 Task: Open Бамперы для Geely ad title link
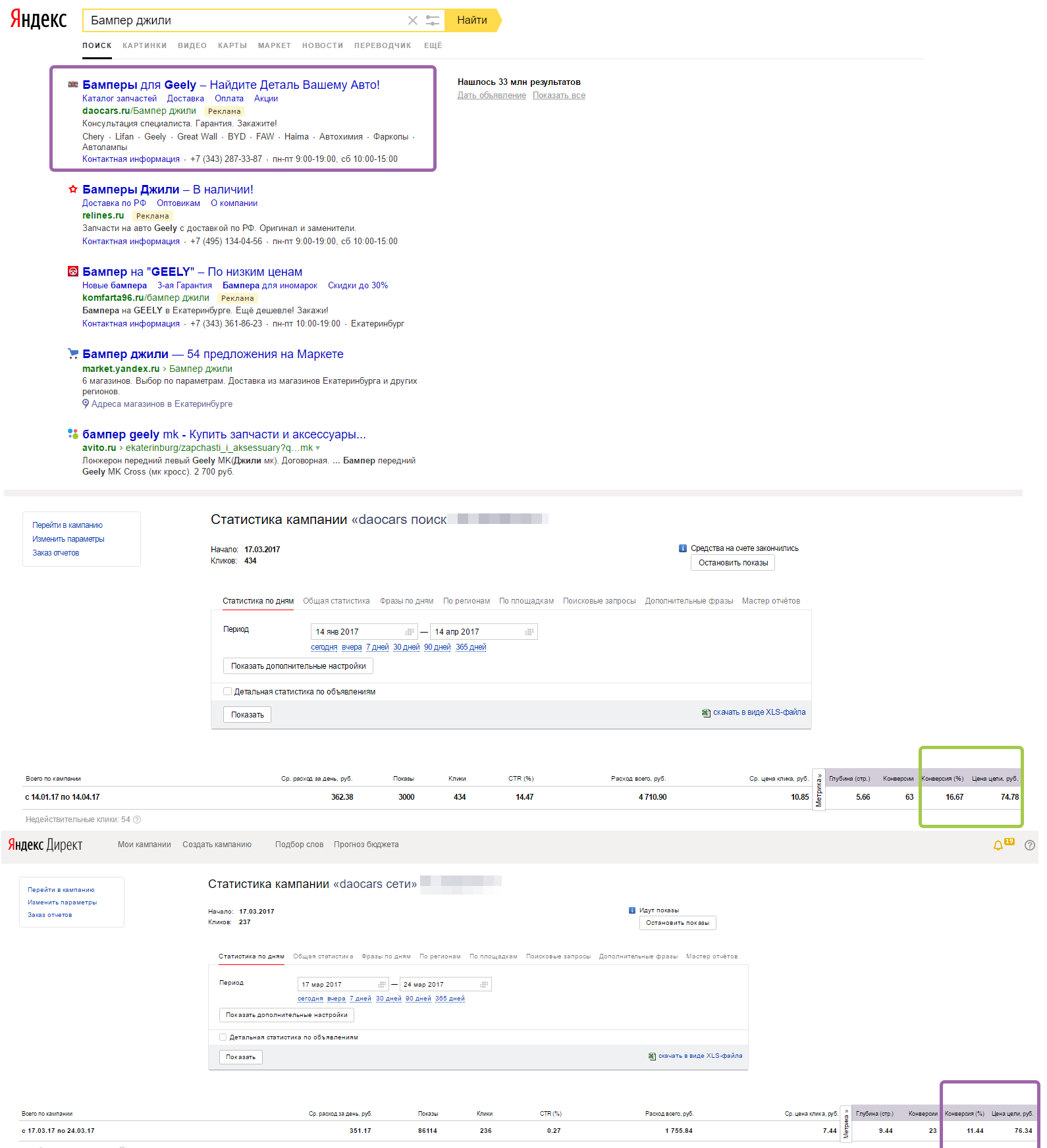pyautogui.click(x=231, y=85)
